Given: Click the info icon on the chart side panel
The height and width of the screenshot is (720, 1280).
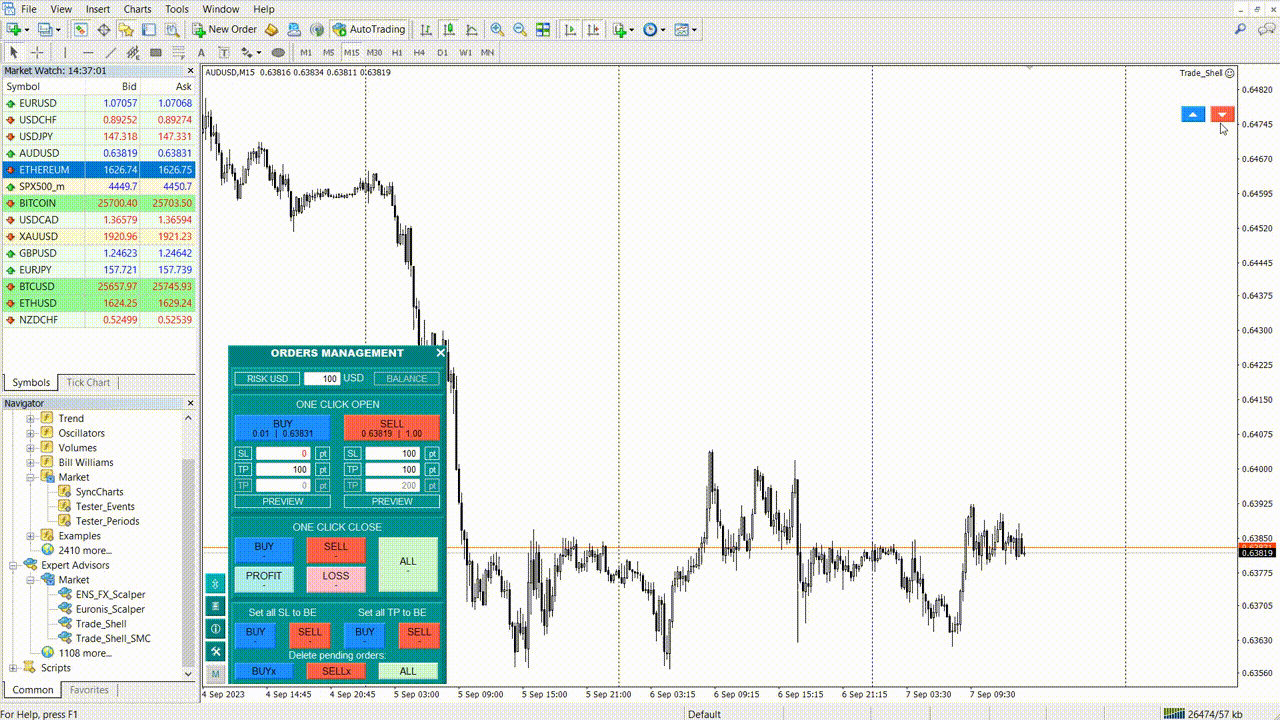Looking at the screenshot, I should click(x=214, y=628).
